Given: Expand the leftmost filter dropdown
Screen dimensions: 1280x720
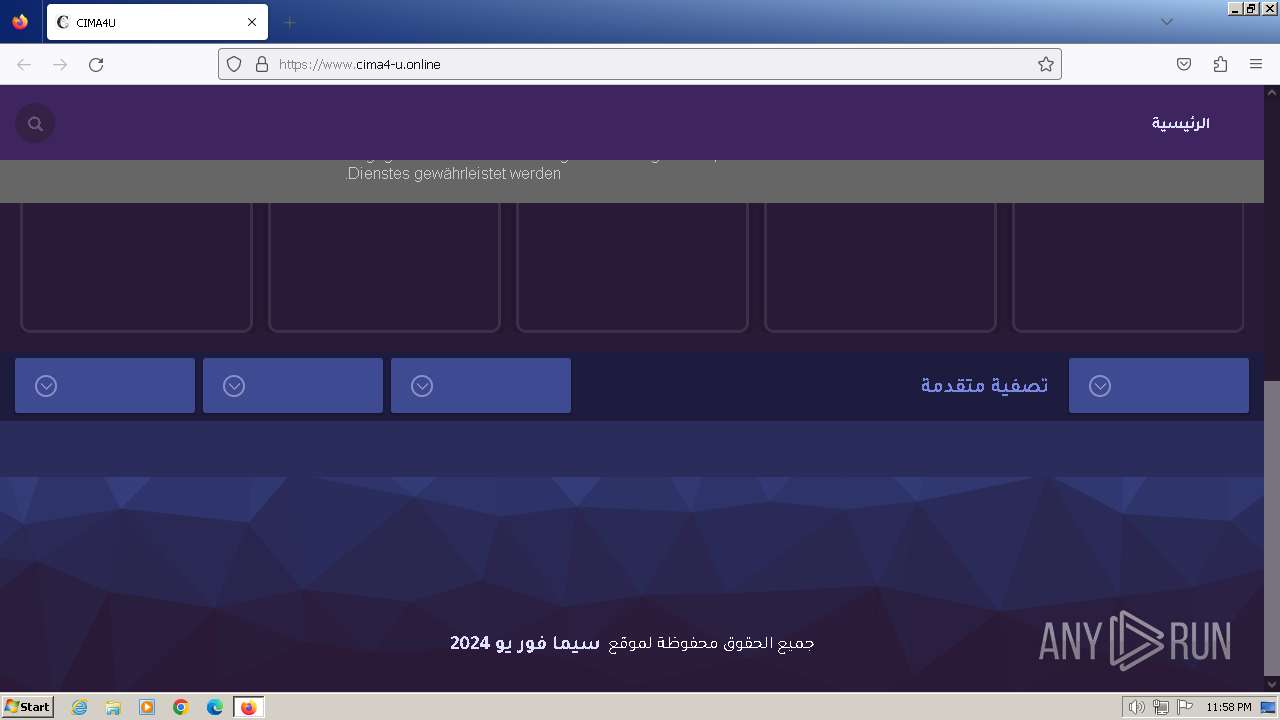Looking at the screenshot, I should pyautogui.click(x=105, y=386).
